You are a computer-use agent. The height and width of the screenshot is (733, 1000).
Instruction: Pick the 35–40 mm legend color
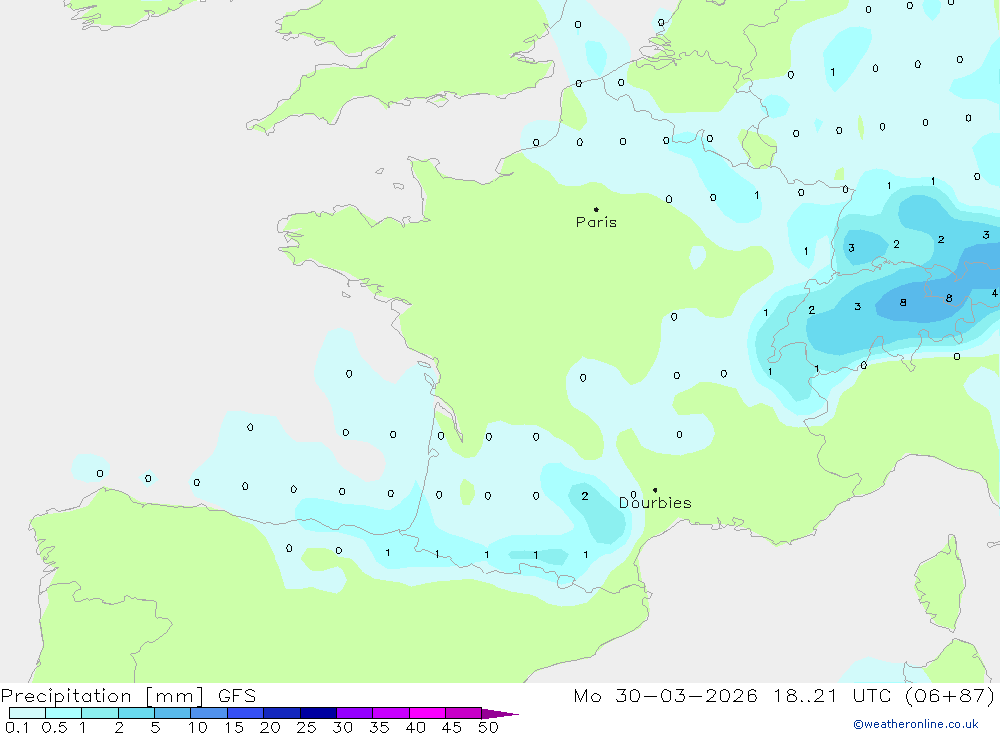coord(391,713)
